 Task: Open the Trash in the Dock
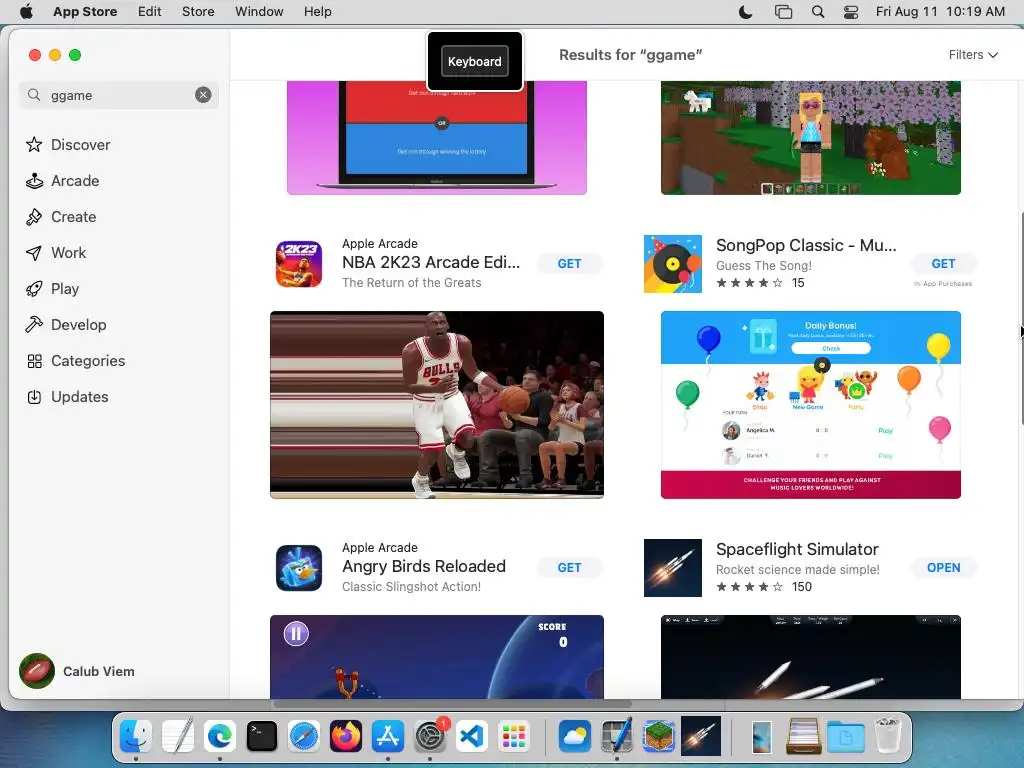tap(888, 735)
